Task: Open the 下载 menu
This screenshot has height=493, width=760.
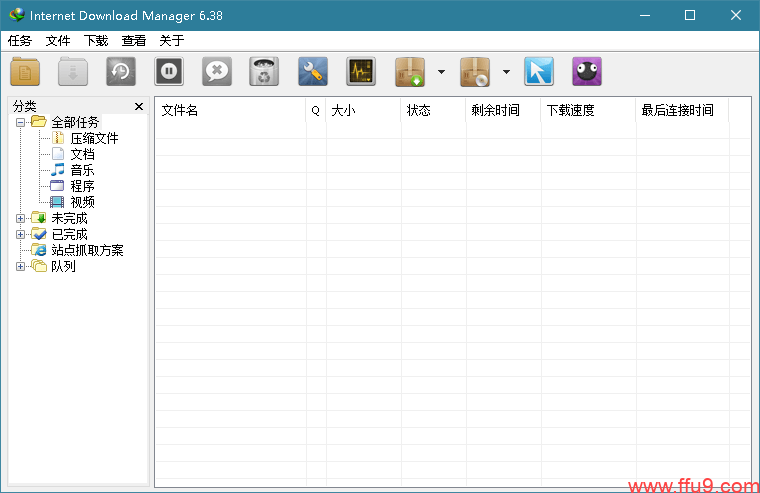Action: click(95, 41)
